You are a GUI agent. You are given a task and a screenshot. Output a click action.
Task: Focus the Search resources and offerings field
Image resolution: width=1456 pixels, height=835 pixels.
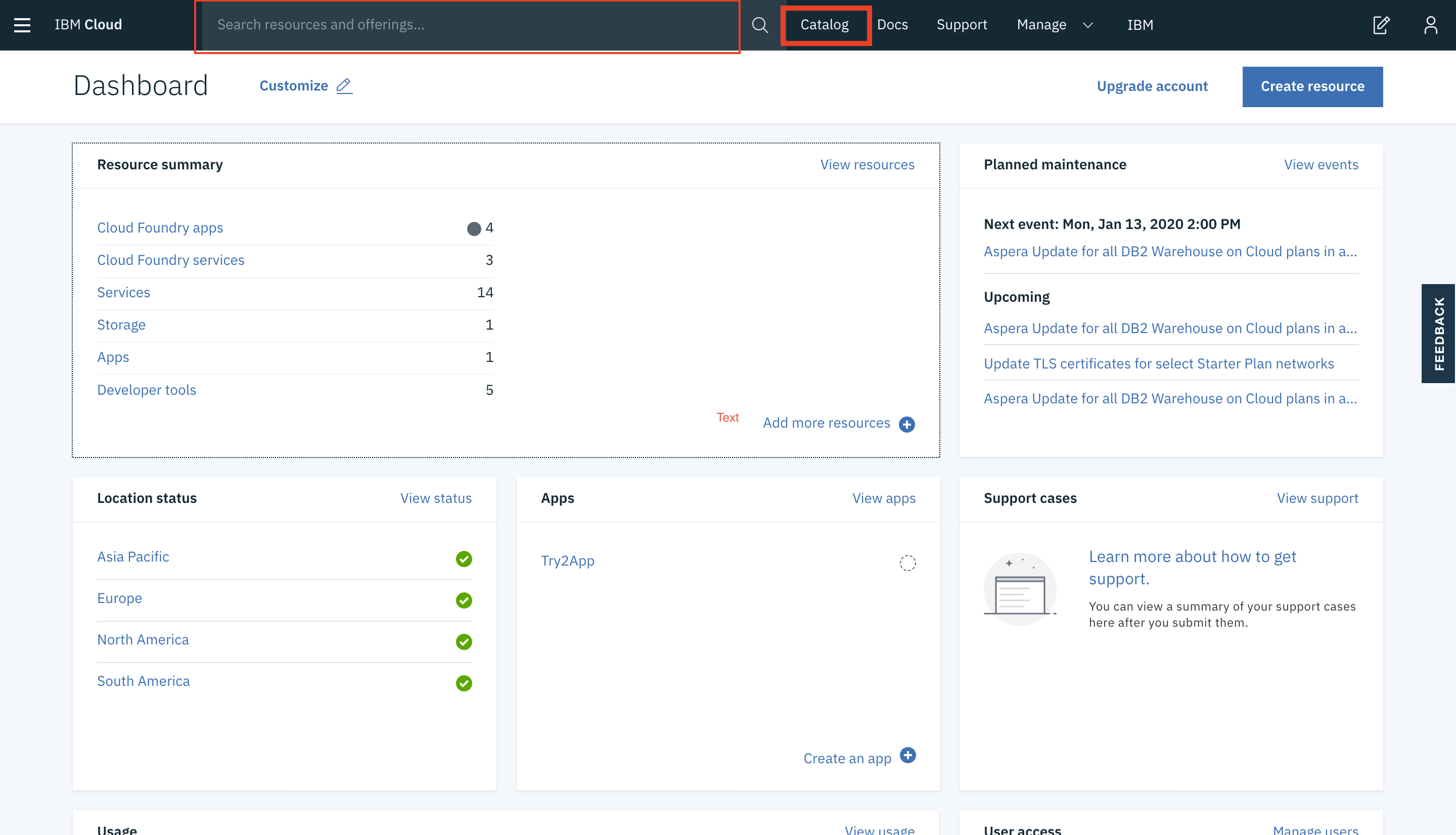(x=467, y=25)
